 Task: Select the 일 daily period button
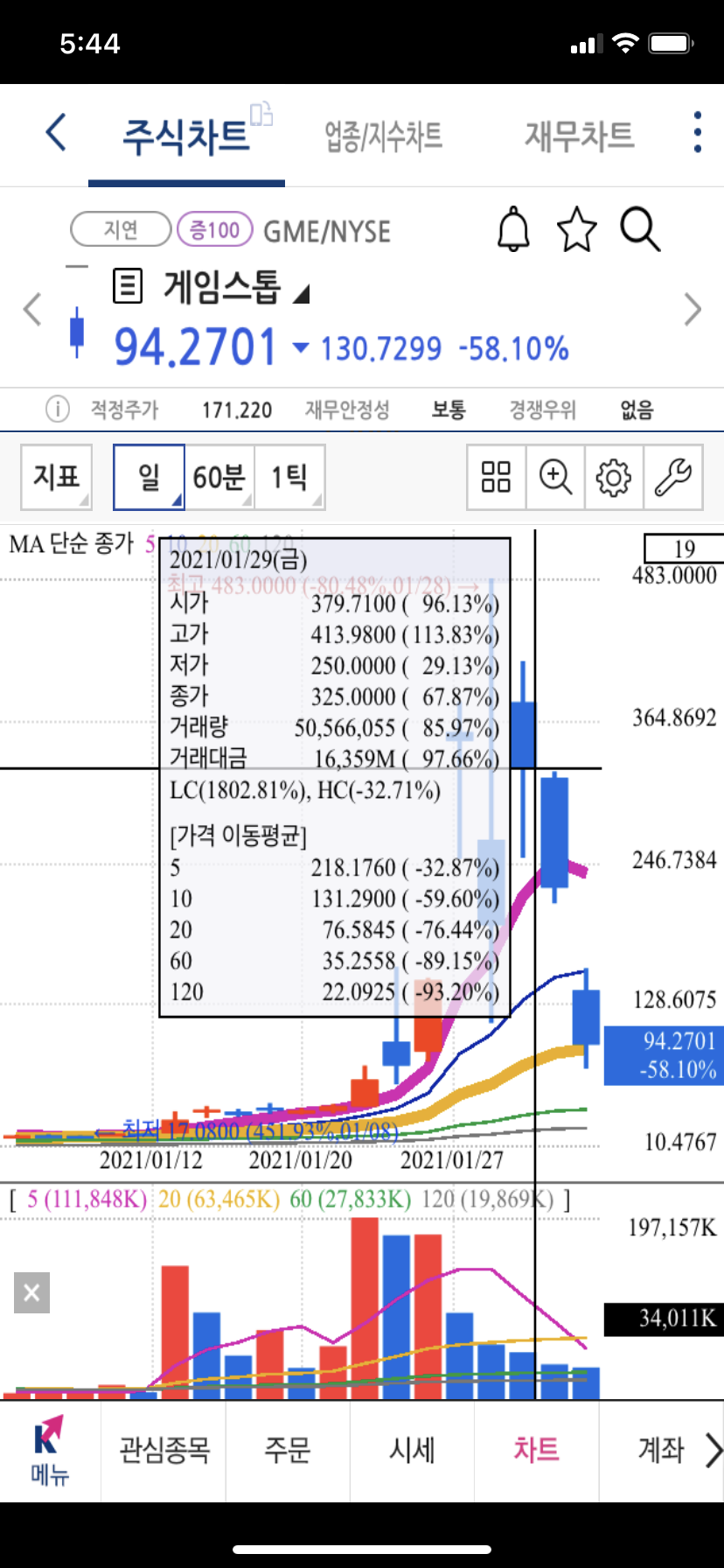click(x=149, y=477)
